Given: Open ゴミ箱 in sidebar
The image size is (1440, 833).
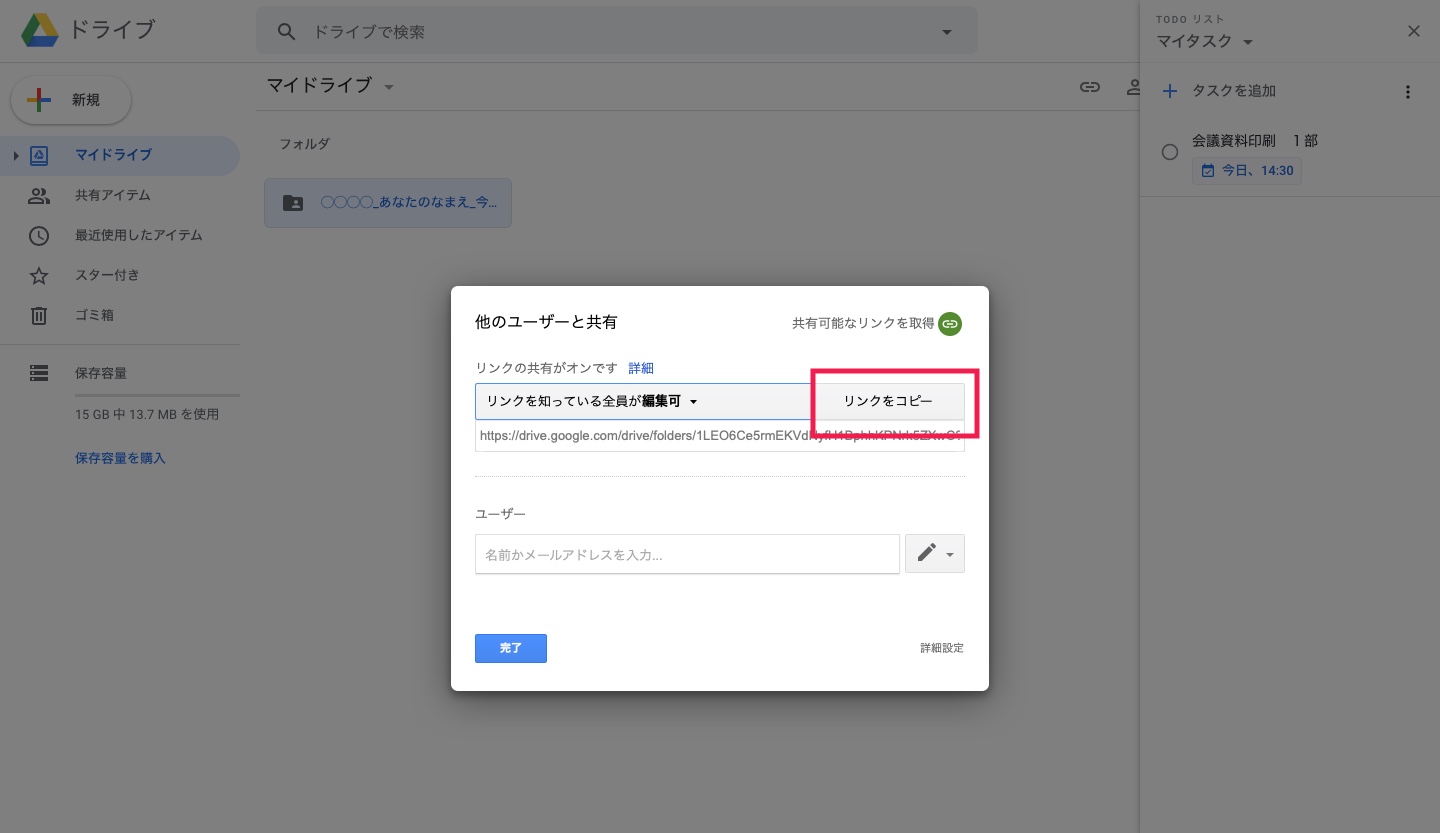Looking at the screenshot, I should 119,315.
